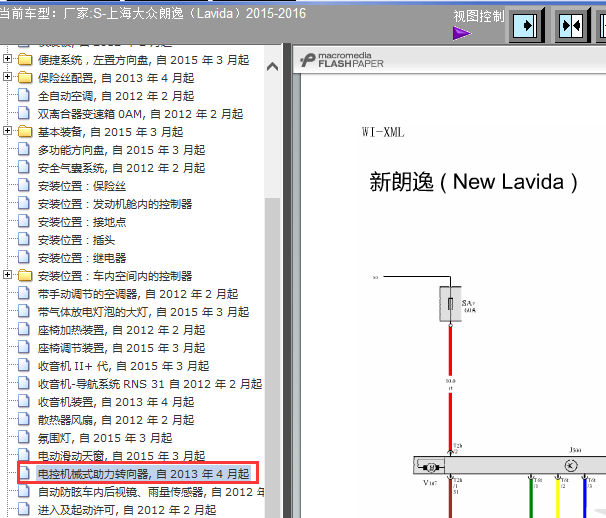The width and height of the screenshot is (606, 518).
Task: Click document icon beside 多功能方向盘
Action: click(x=24, y=149)
